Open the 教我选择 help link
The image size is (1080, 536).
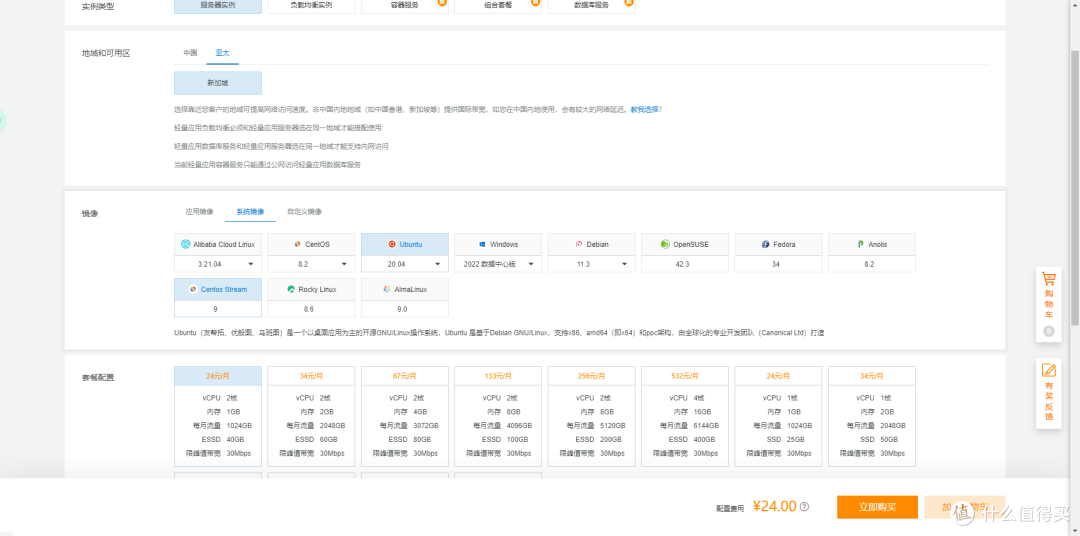click(x=645, y=109)
